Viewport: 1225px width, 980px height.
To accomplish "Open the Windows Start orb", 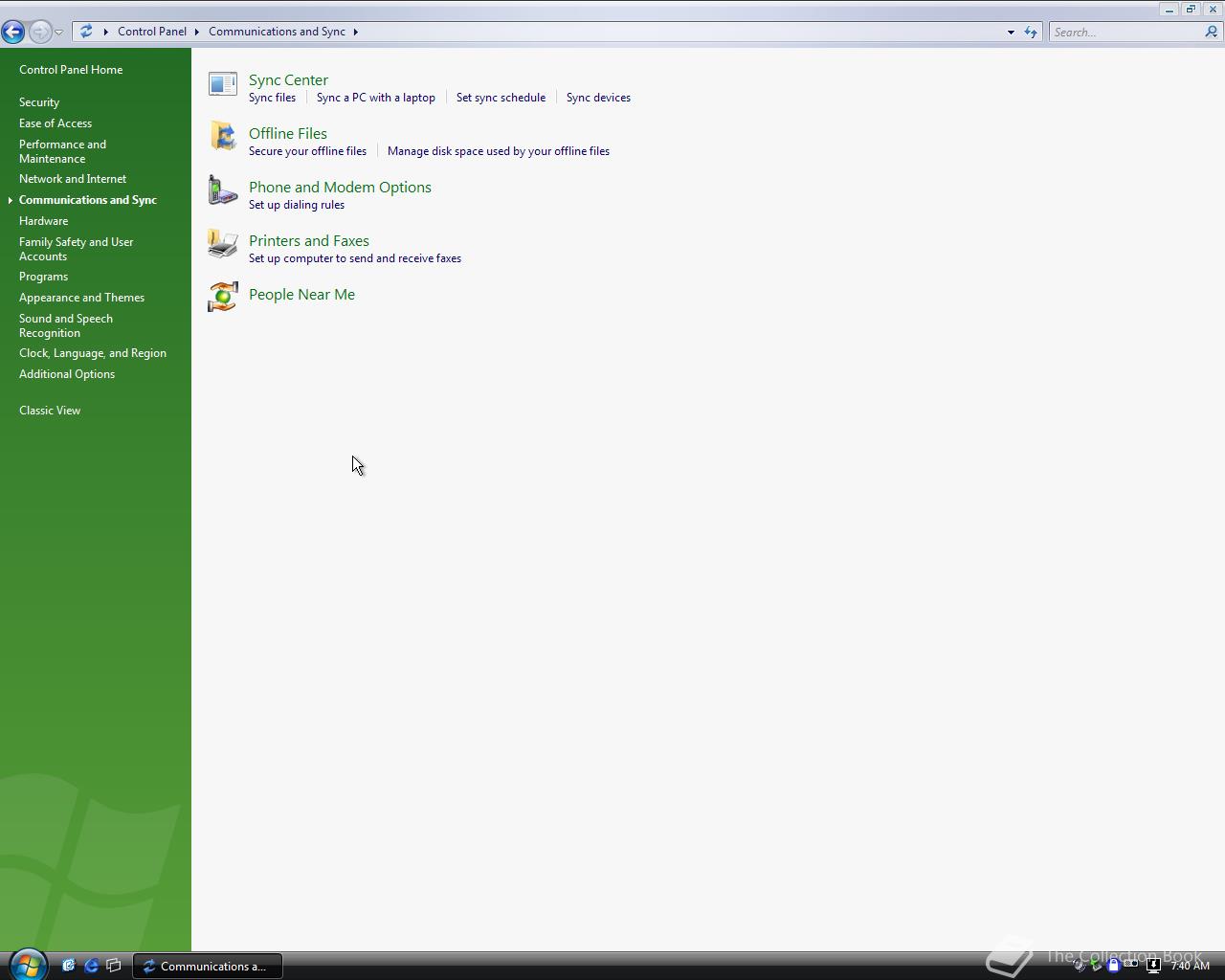I will pyautogui.click(x=27, y=965).
